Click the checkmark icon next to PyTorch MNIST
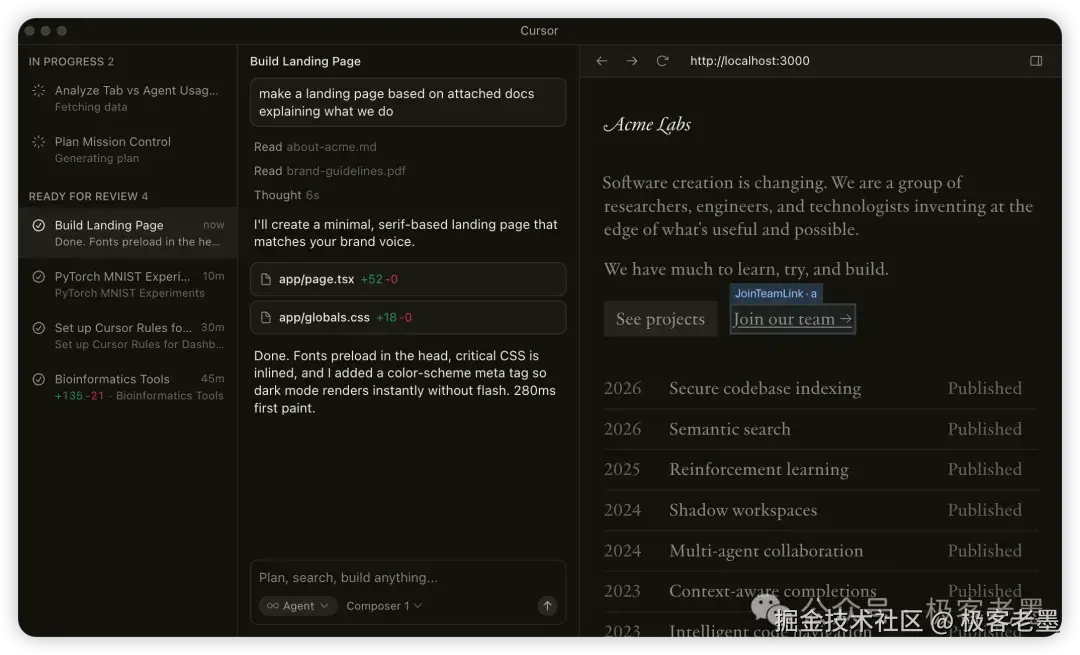The width and height of the screenshot is (1080, 655). (x=39, y=276)
